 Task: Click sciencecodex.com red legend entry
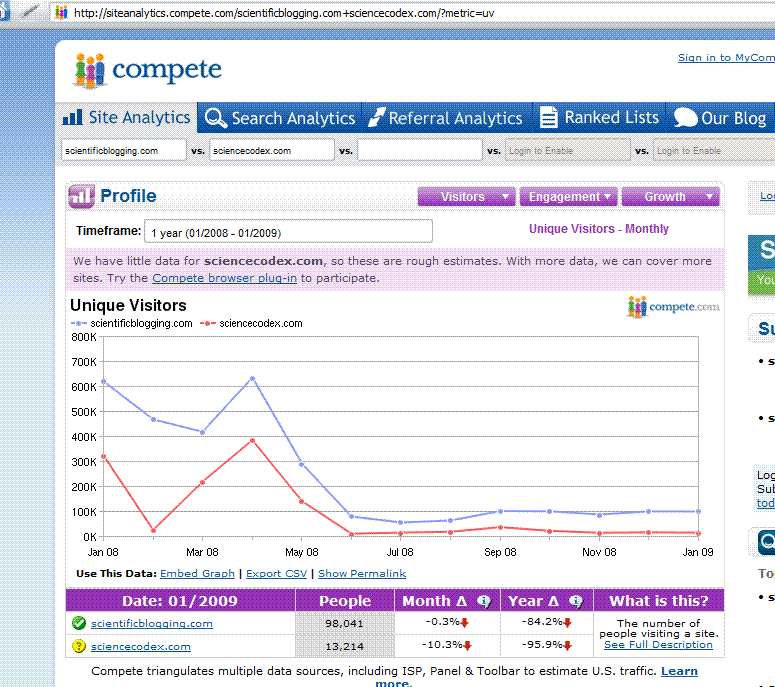[x=251, y=323]
